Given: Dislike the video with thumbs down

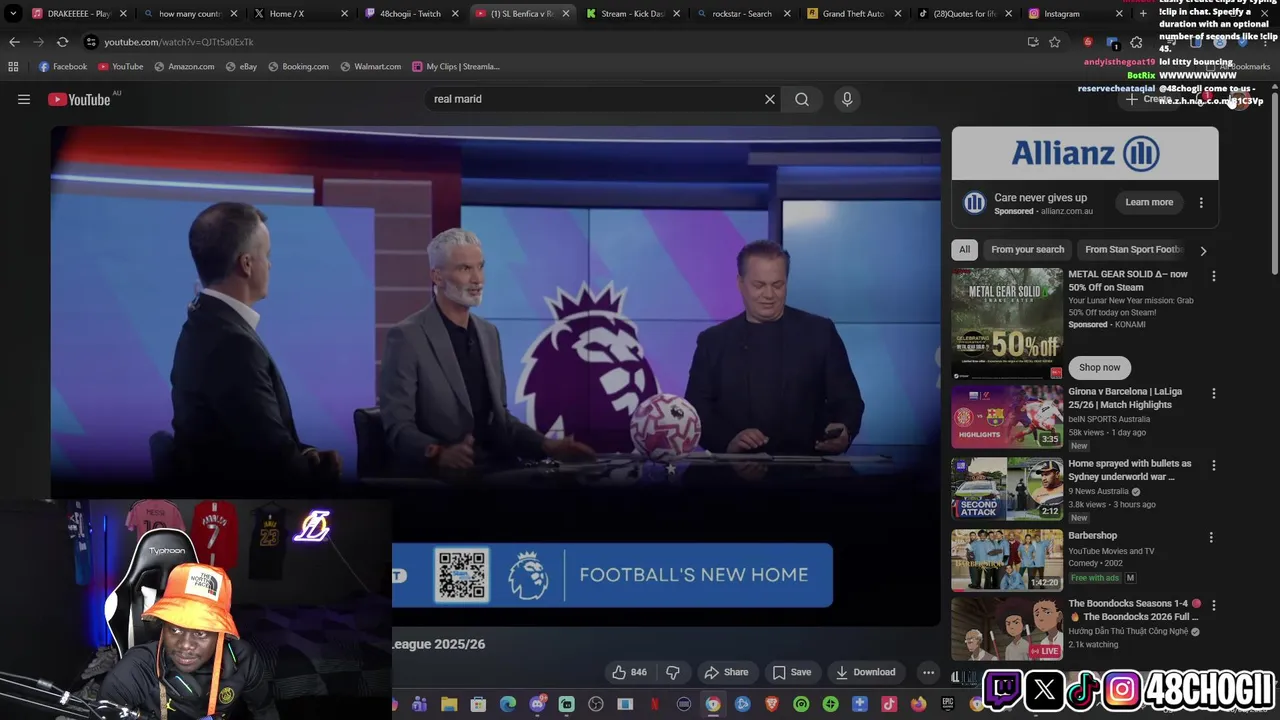Looking at the screenshot, I should click(673, 672).
